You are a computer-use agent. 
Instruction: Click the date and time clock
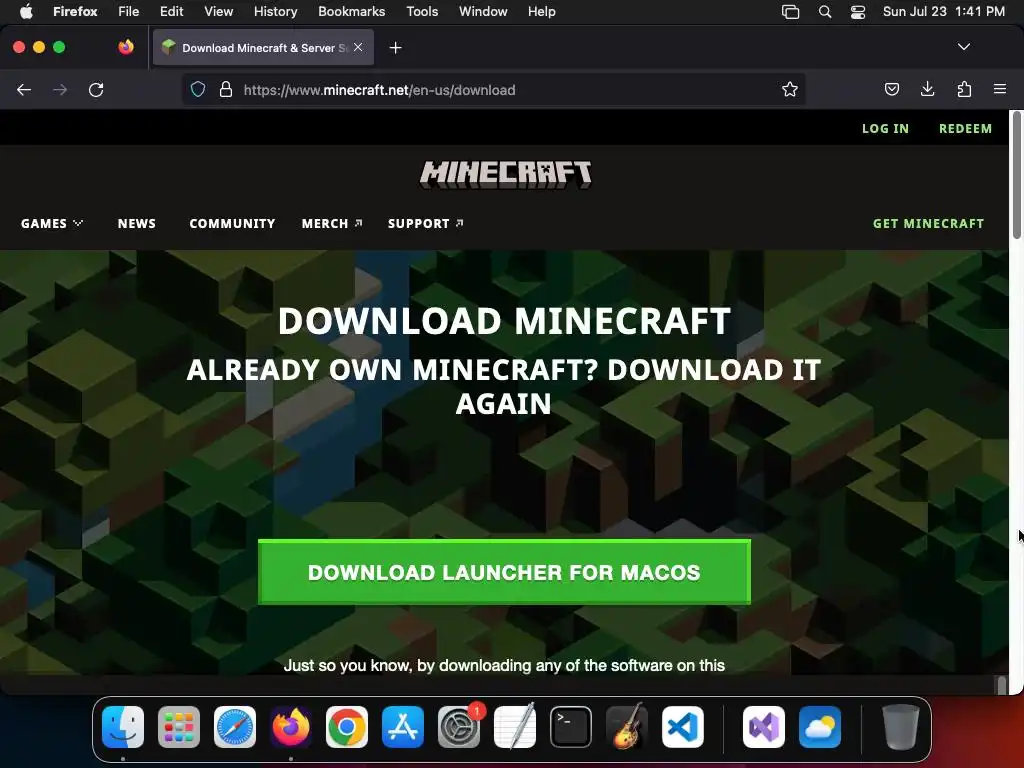944,12
